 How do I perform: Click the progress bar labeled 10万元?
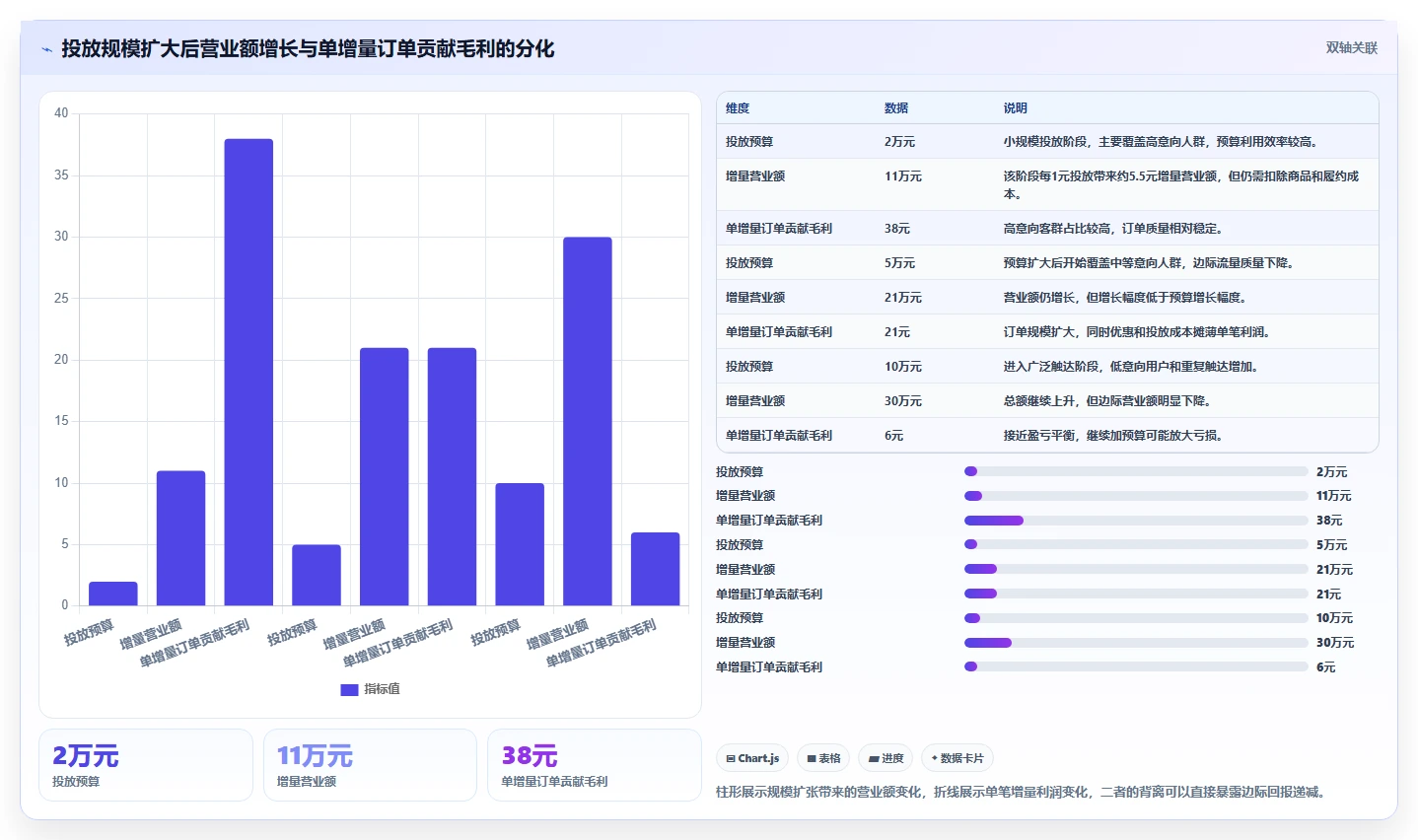tap(1136, 618)
